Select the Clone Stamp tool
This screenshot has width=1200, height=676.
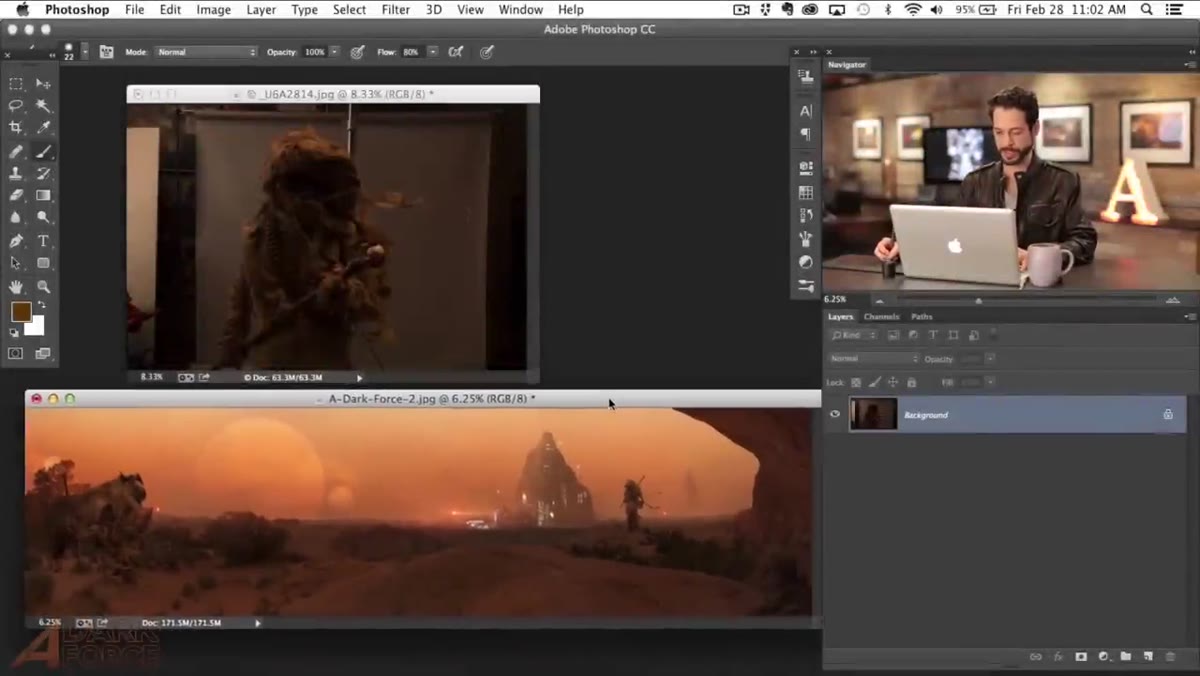point(16,174)
